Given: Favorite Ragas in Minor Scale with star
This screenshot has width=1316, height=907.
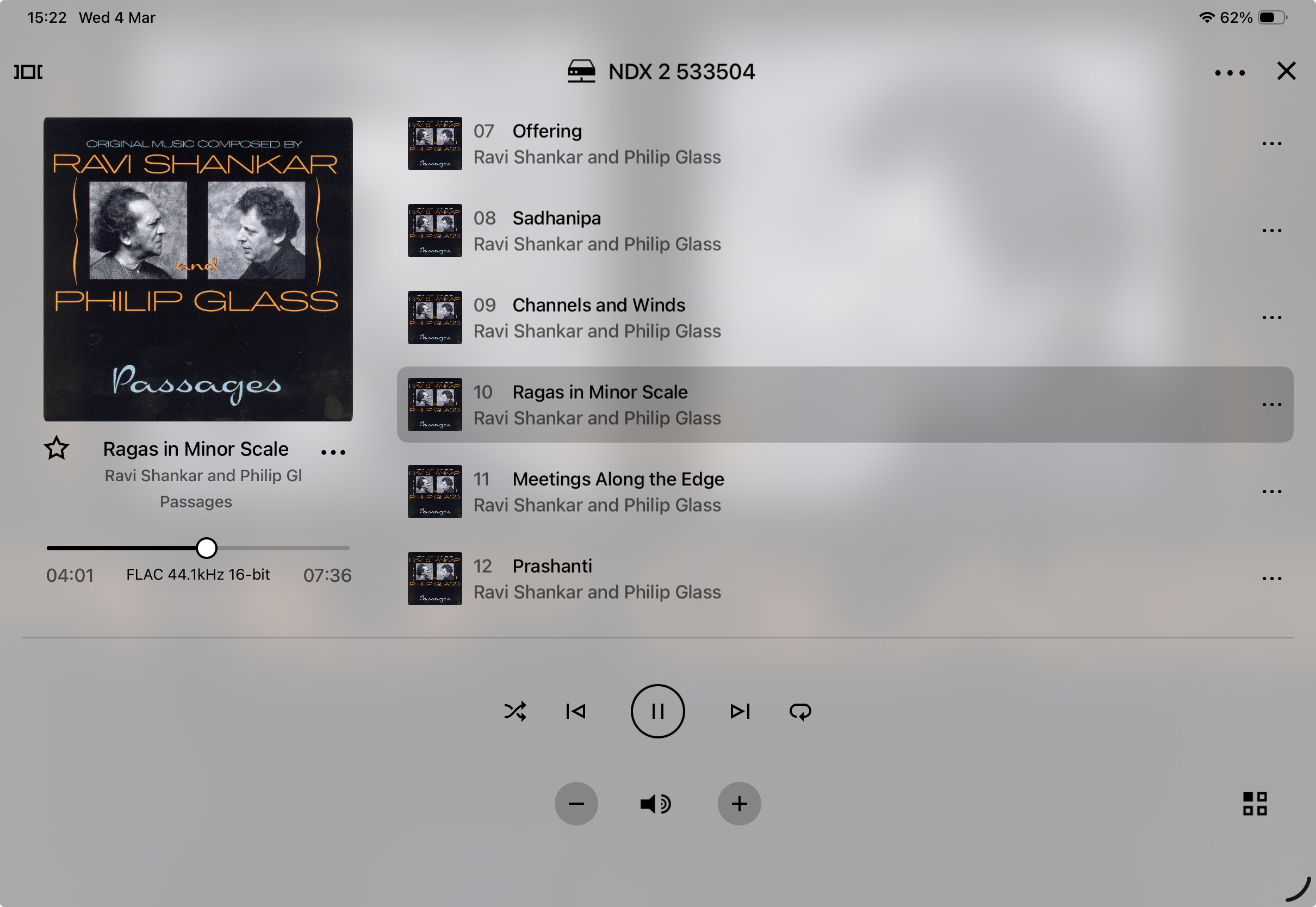Looking at the screenshot, I should [x=57, y=449].
